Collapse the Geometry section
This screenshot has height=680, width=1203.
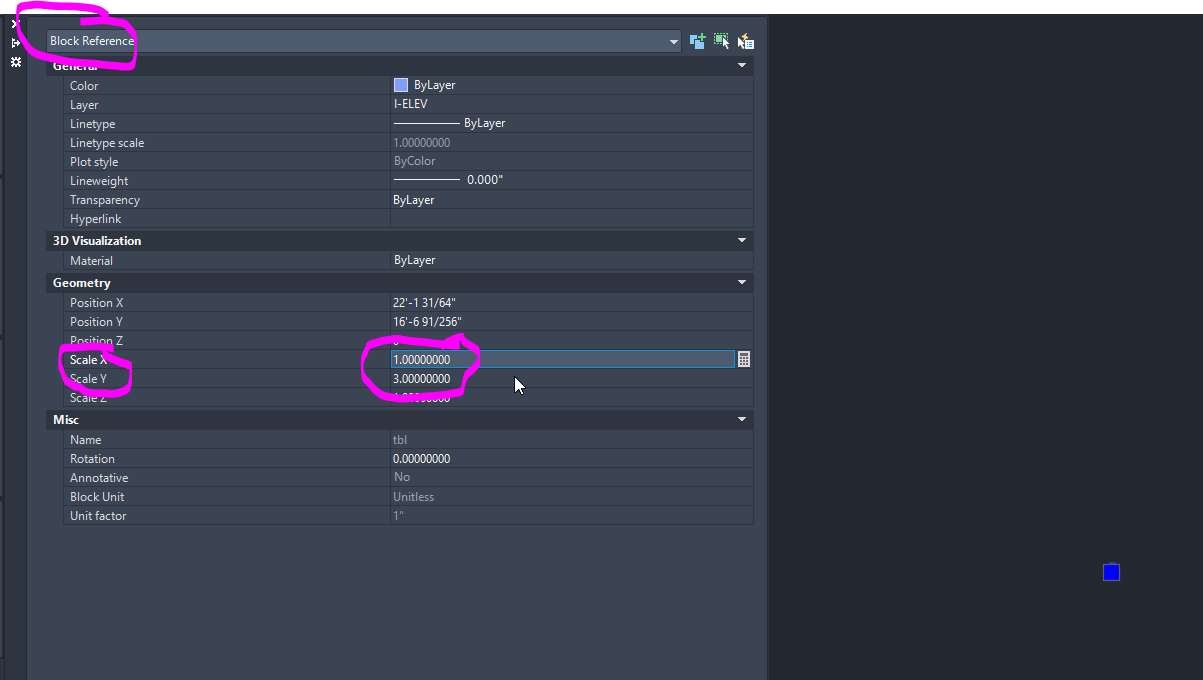741,283
